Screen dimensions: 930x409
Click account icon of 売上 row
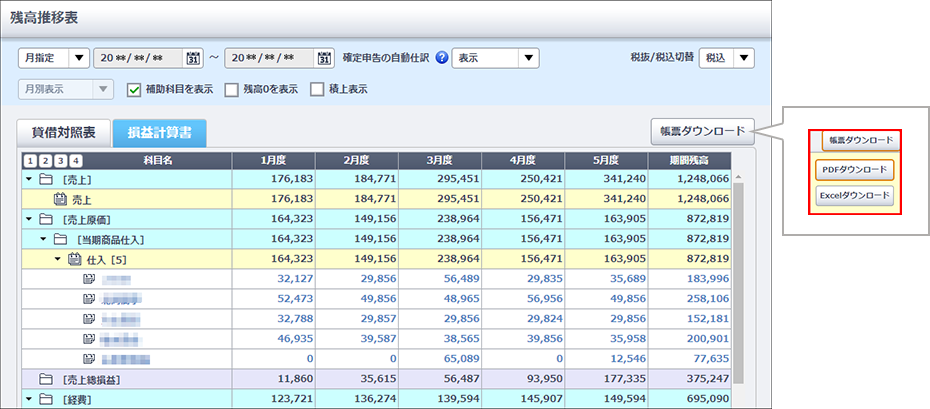point(60,199)
